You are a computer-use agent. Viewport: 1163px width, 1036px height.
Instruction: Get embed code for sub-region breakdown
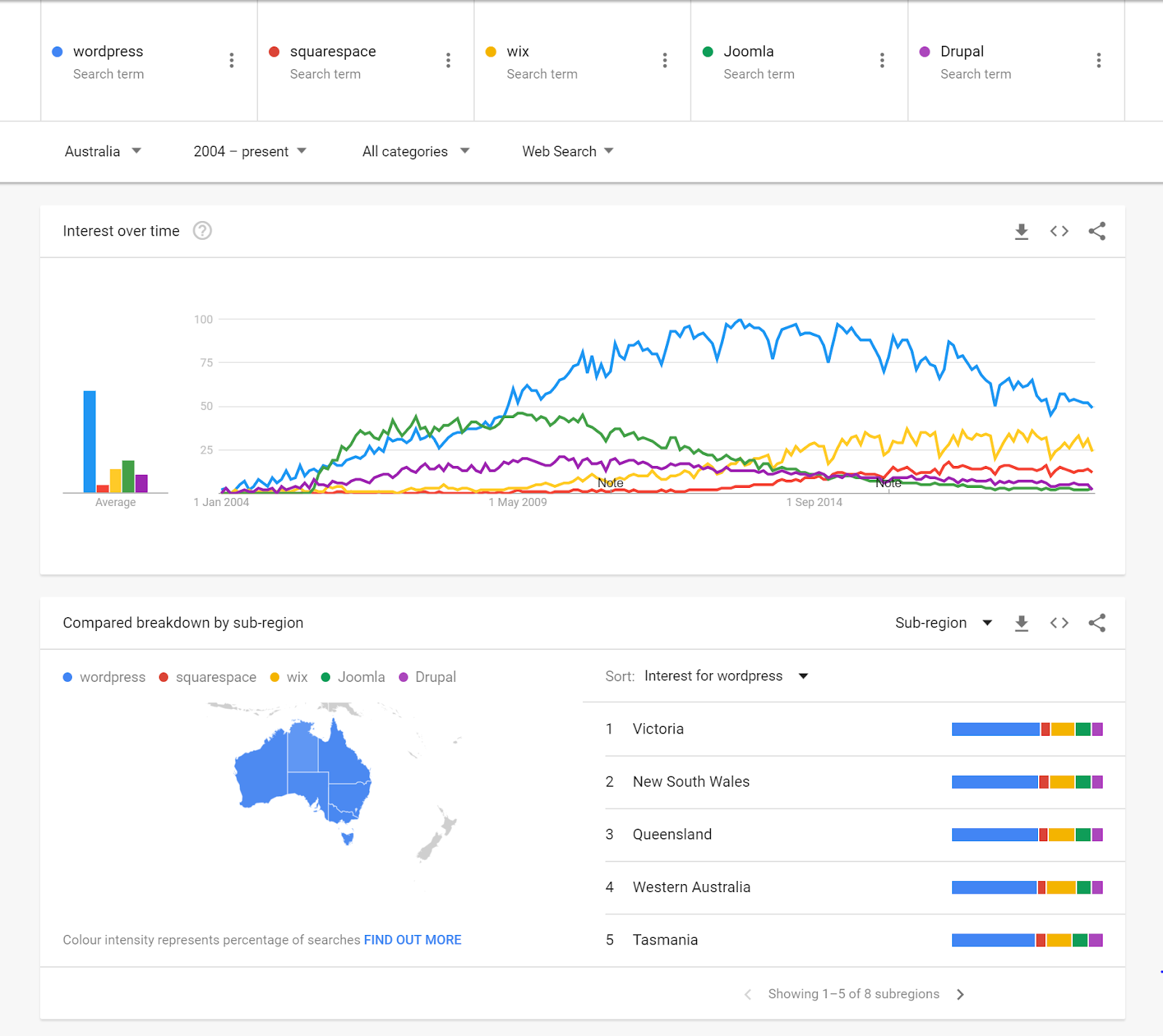(x=1059, y=623)
